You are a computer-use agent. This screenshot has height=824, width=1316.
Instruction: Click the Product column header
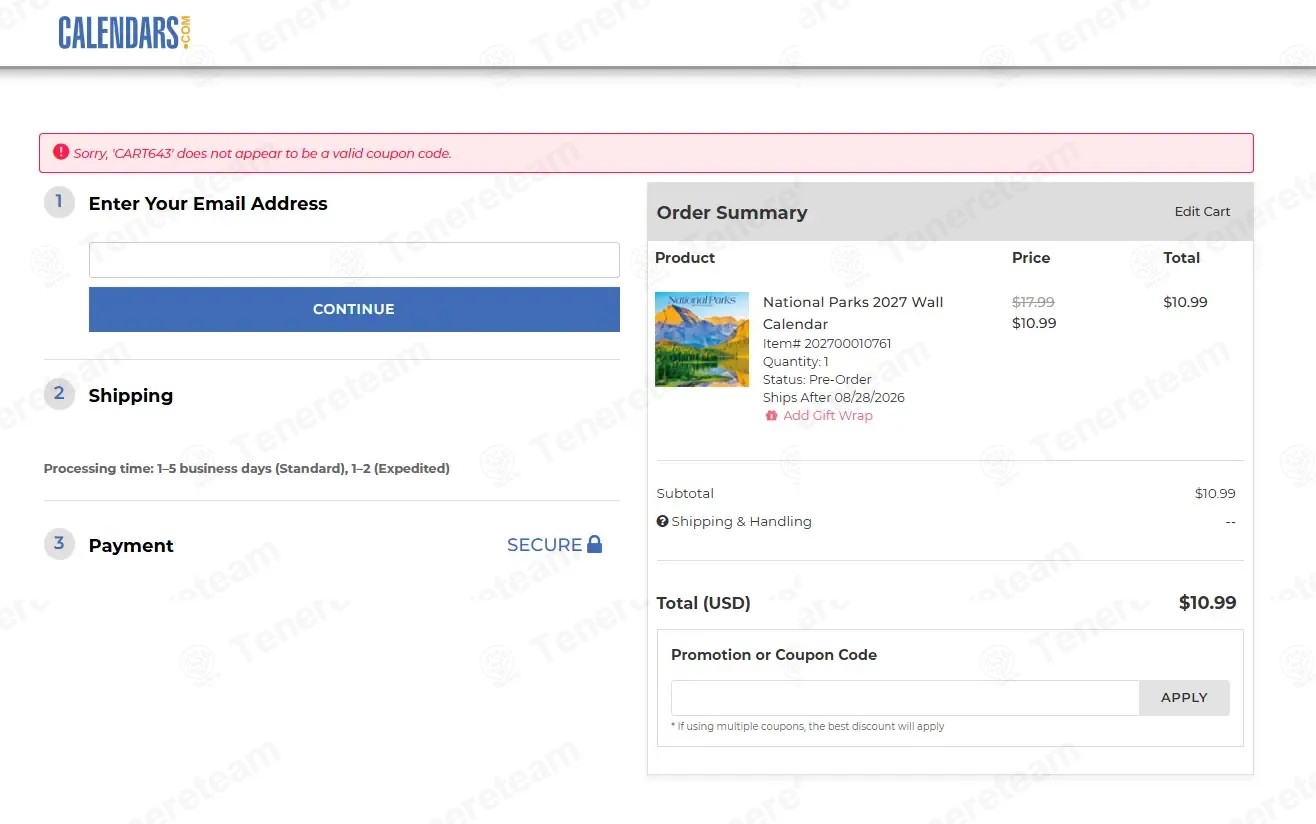coord(685,258)
